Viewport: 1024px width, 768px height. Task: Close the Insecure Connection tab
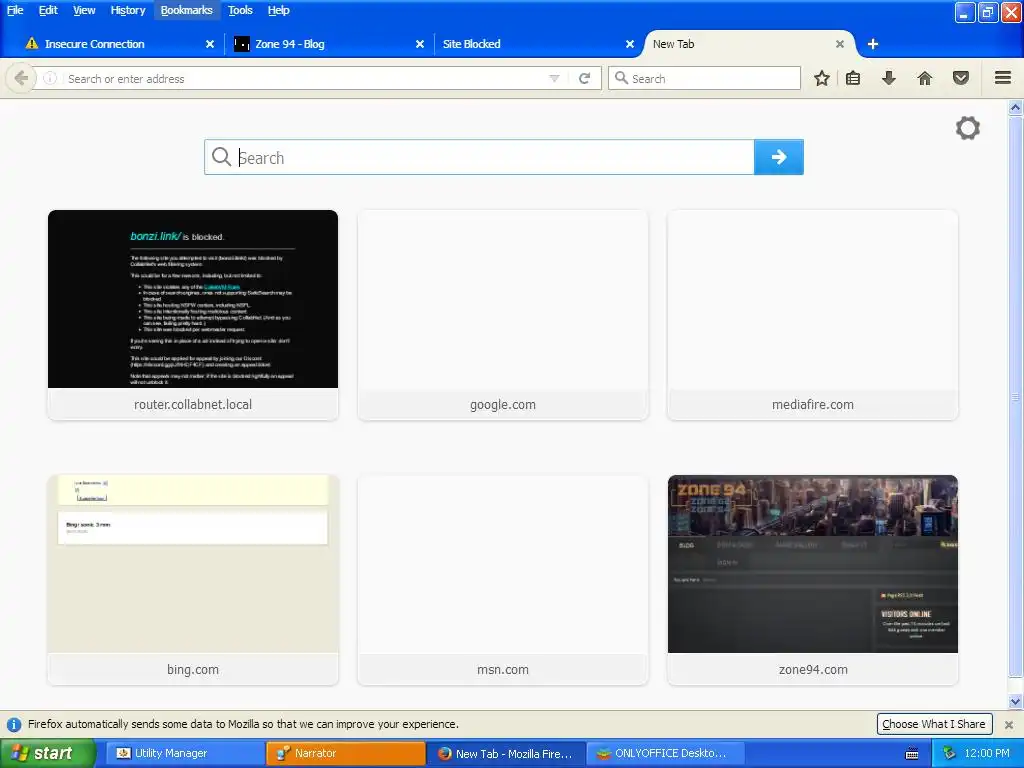[210, 44]
